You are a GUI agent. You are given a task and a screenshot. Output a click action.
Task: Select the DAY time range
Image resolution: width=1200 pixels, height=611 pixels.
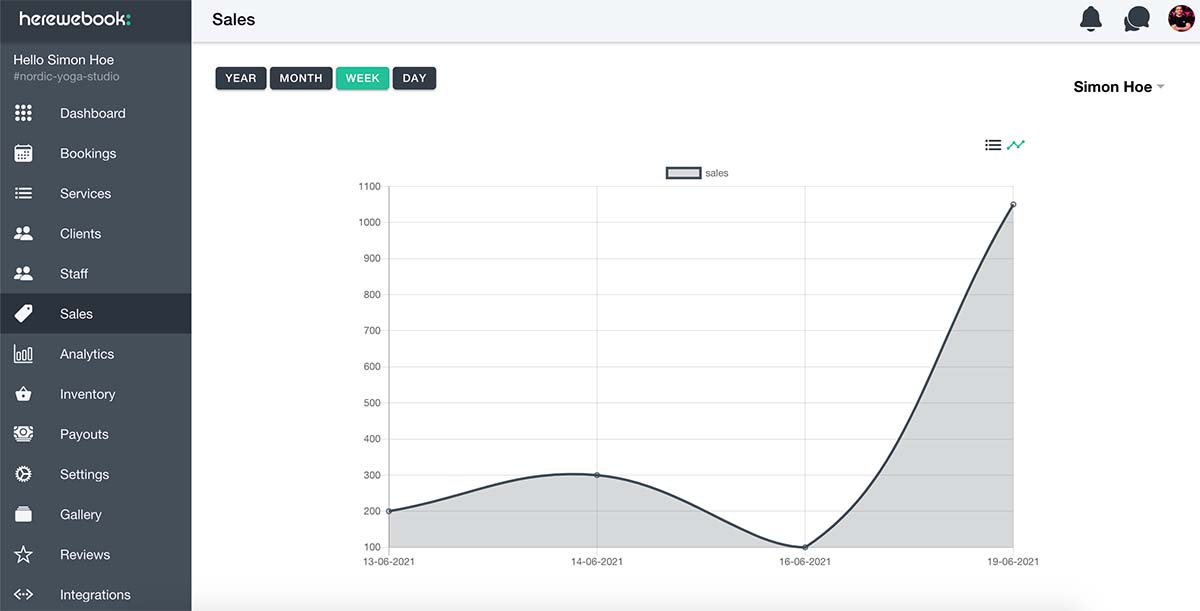coord(414,78)
